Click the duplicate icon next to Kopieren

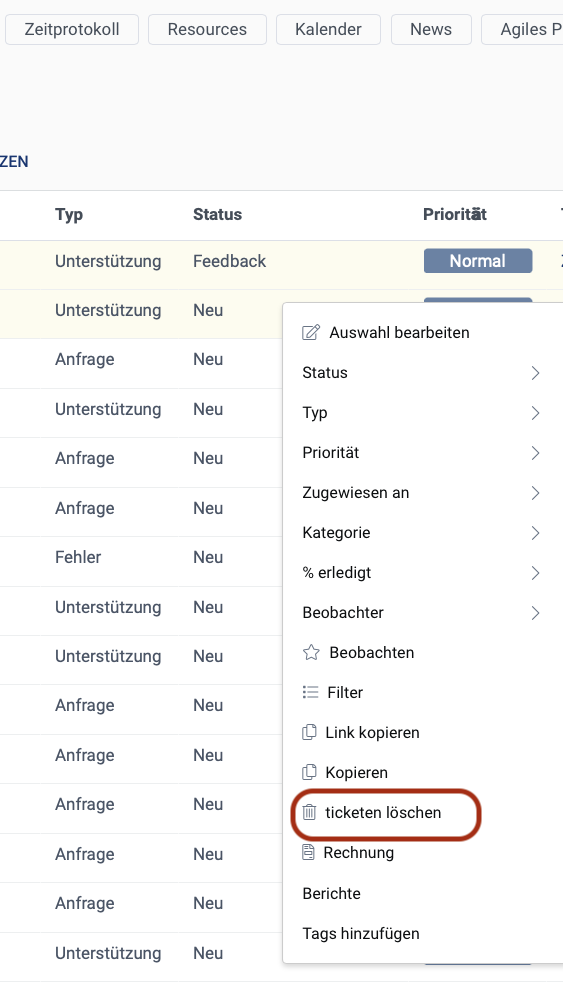[309, 773]
